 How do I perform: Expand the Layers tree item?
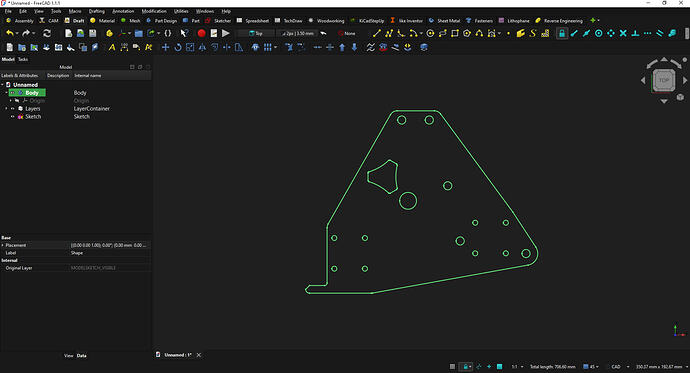pyautogui.click(x=6, y=109)
